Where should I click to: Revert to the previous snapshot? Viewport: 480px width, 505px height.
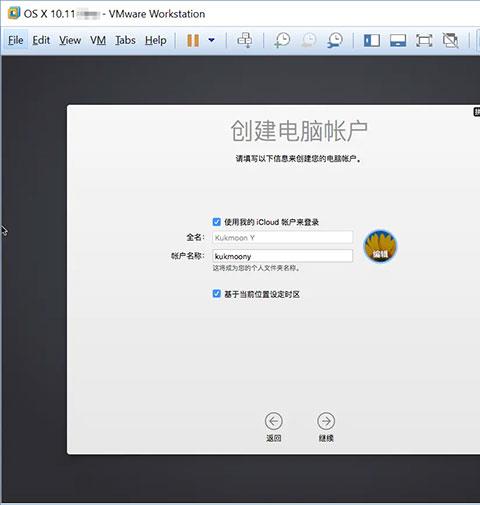click(x=309, y=40)
